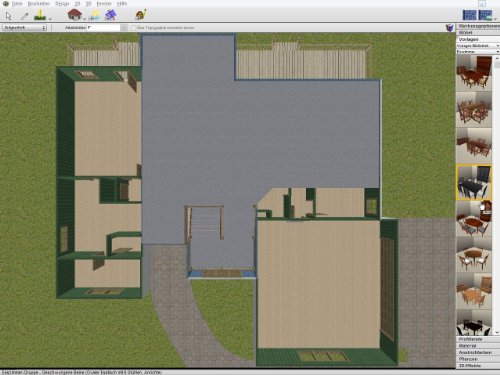This screenshot has height=375, width=500.
Task: Switch to the first blue floor-plan view icon
Action: 470,15
